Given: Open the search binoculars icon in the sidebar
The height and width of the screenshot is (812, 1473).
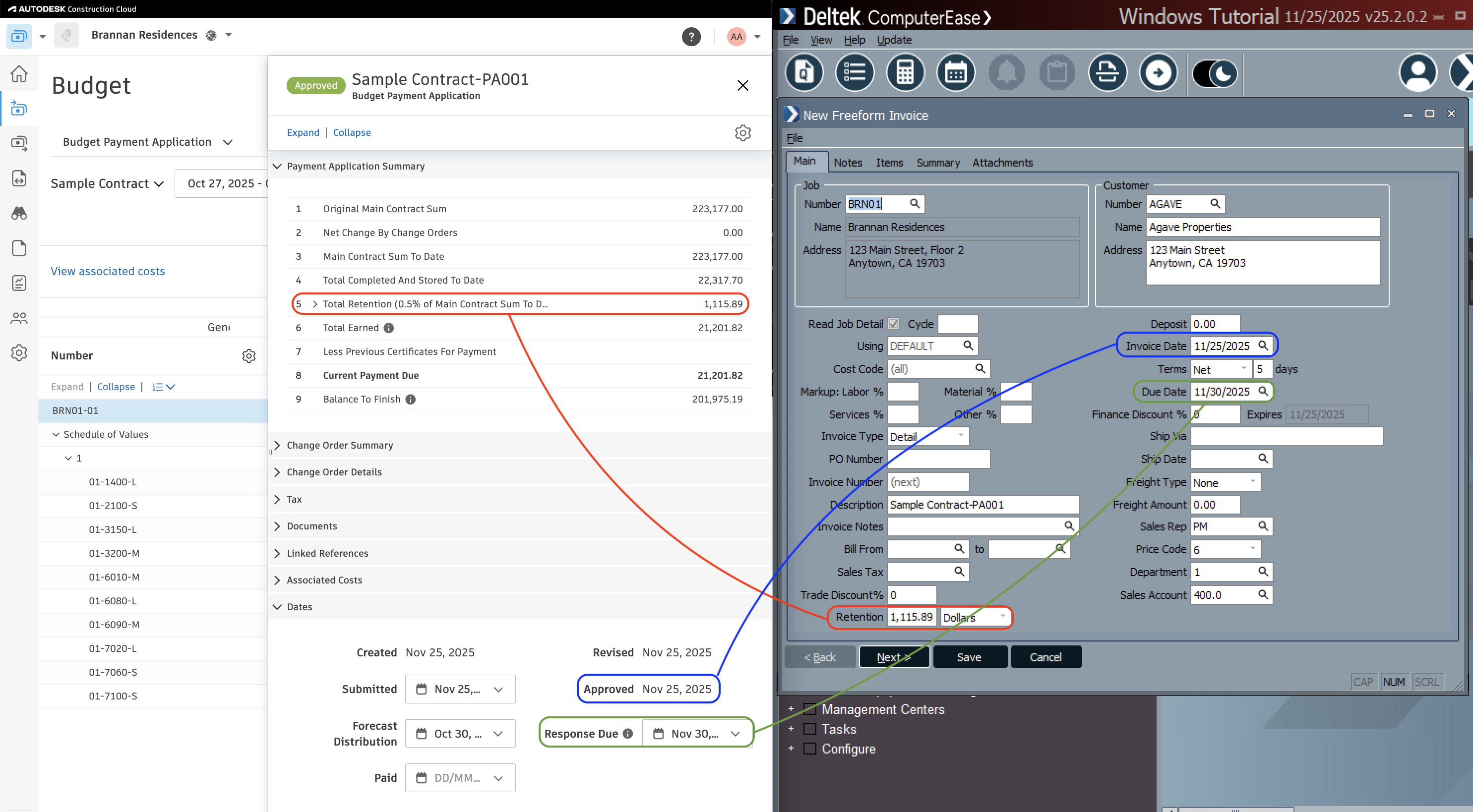Looking at the screenshot, I should click(x=19, y=213).
